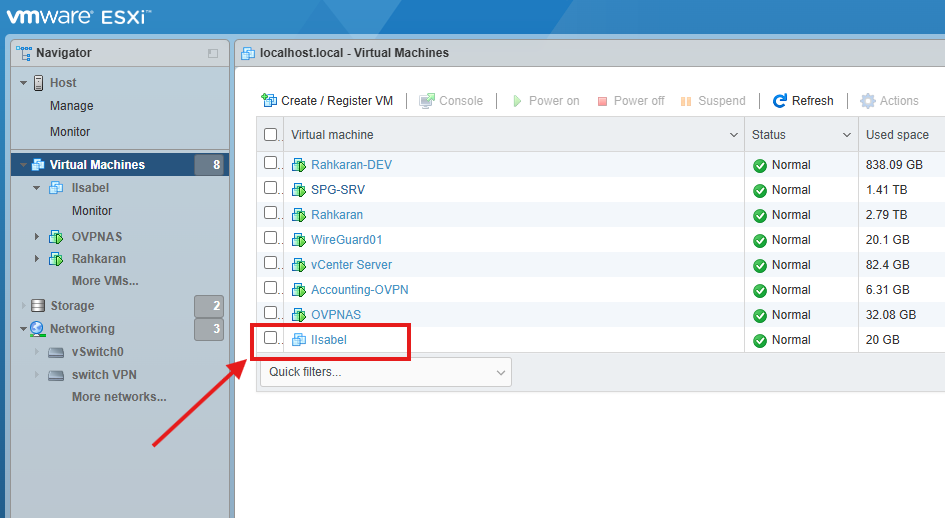945x518 pixels.
Task: Click the Actions gear icon
Action: (x=867, y=101)
